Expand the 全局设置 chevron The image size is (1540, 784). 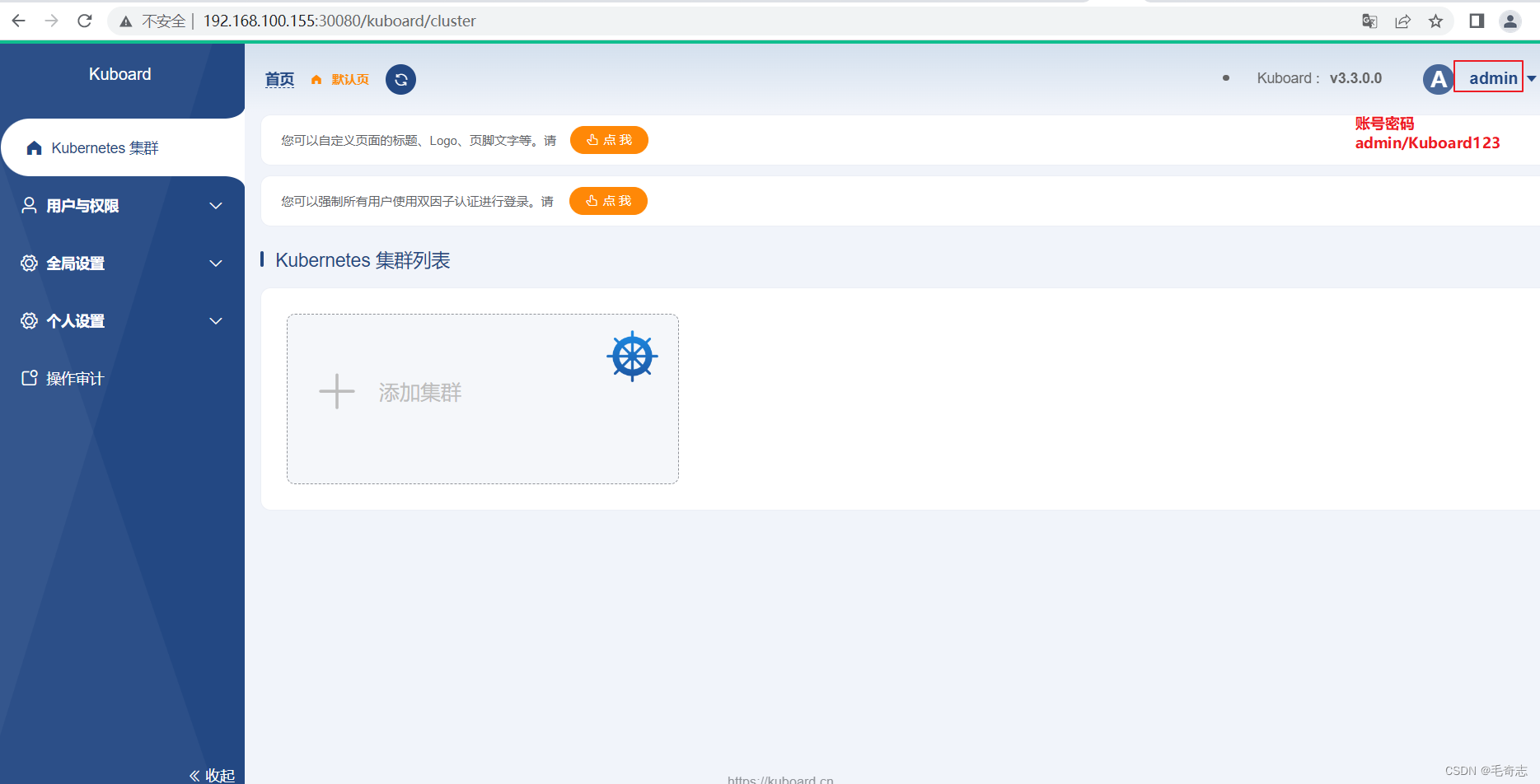(x=216, y=264)
